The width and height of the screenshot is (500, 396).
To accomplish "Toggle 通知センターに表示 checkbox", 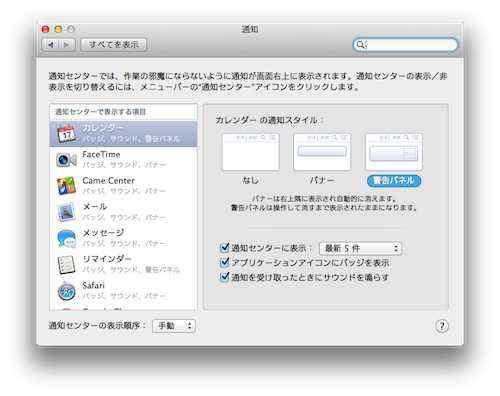I will (224, 248).
